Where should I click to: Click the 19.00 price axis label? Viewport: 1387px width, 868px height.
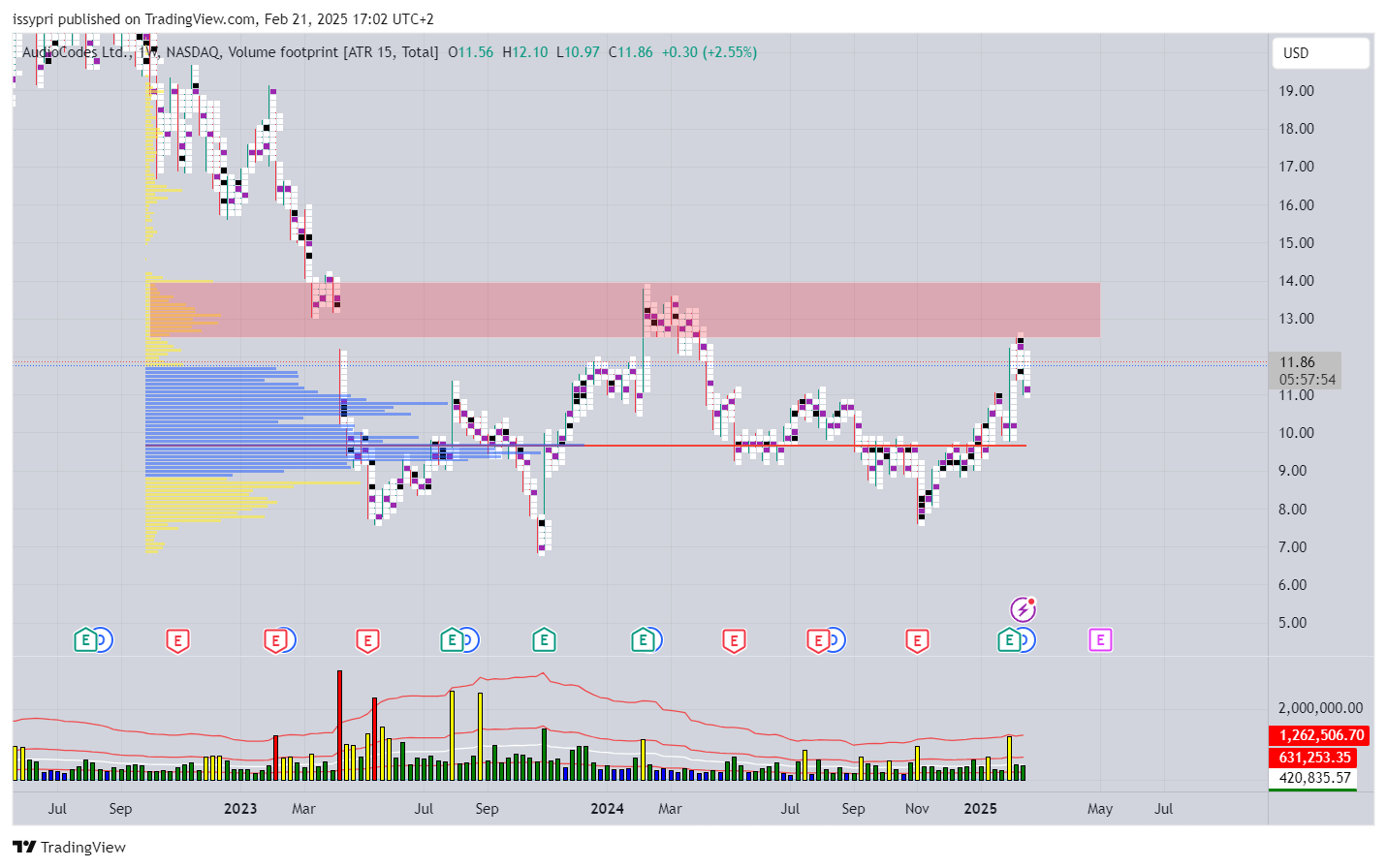coord(1296,91)
